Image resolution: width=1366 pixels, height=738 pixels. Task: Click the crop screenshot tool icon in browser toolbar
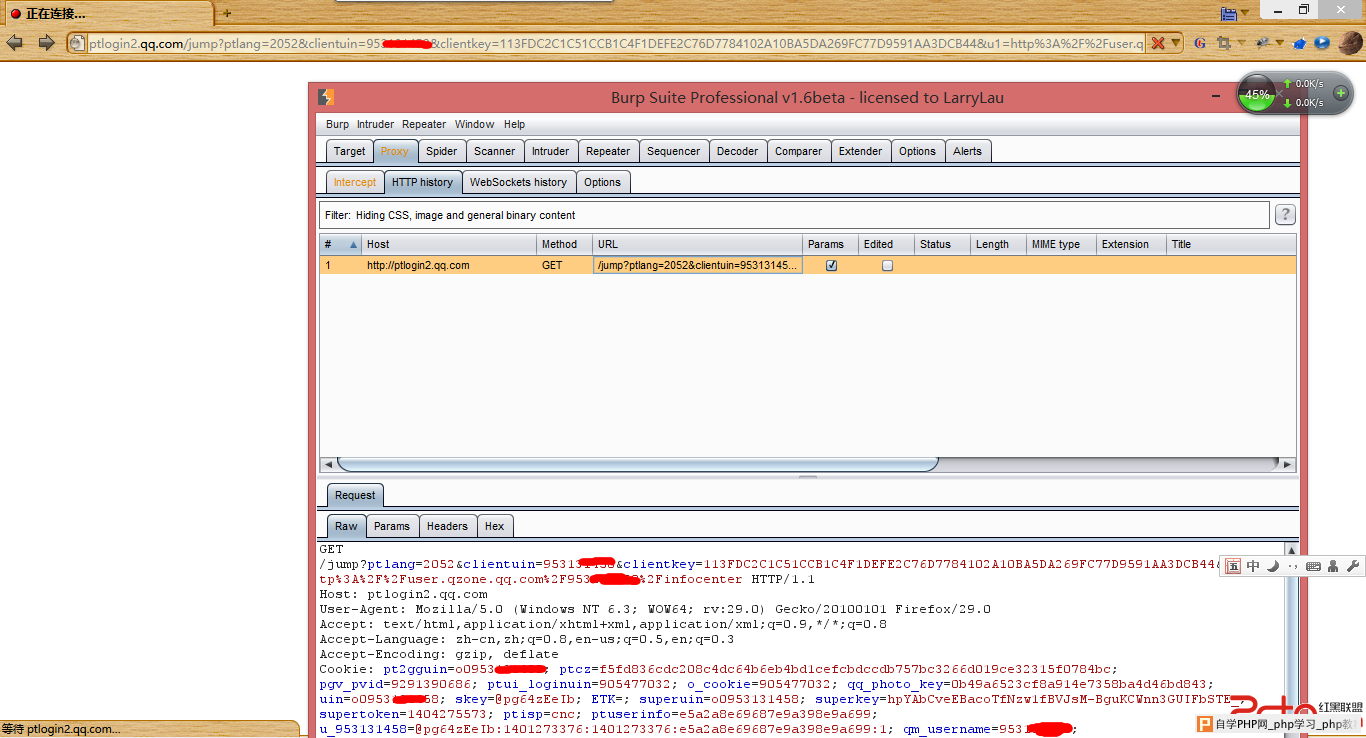click(x=1223, y=43)
